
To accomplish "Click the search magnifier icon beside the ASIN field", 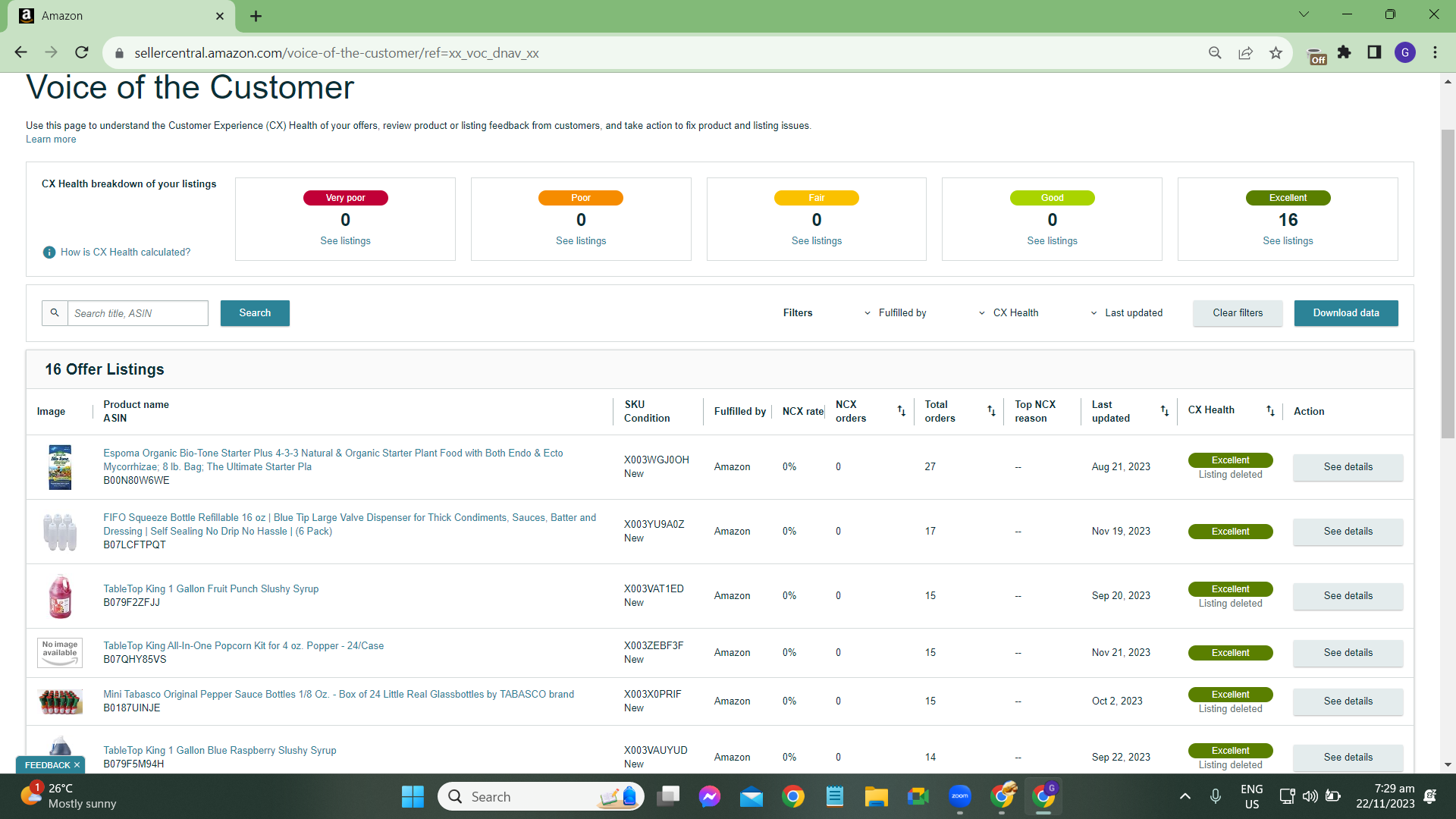I will coord(55,313).
